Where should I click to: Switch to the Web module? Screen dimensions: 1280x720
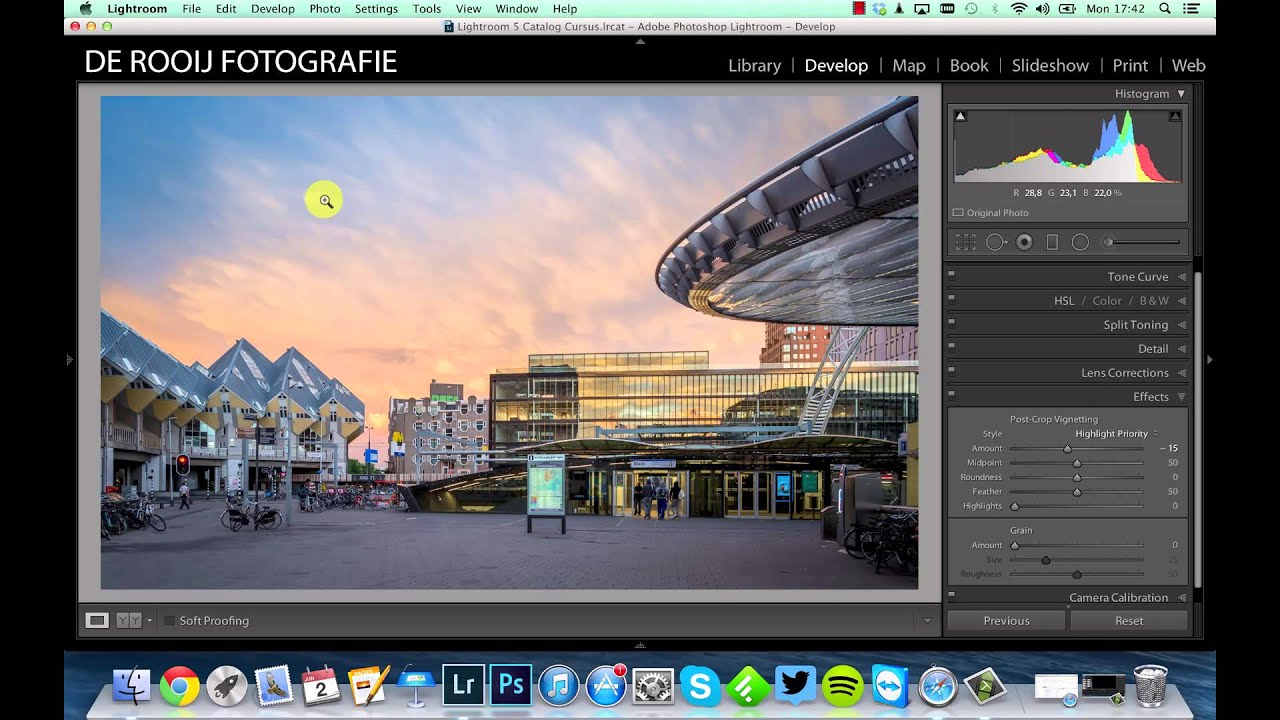[1188, 65]
